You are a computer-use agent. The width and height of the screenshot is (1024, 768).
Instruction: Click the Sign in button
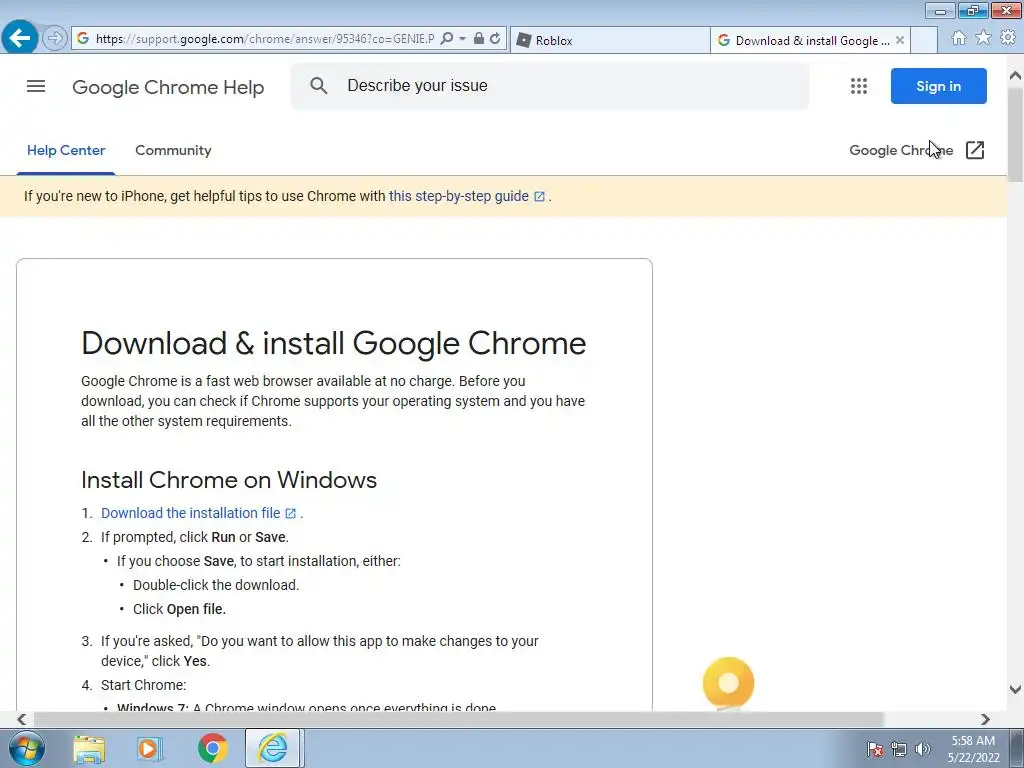coord(938,86)
